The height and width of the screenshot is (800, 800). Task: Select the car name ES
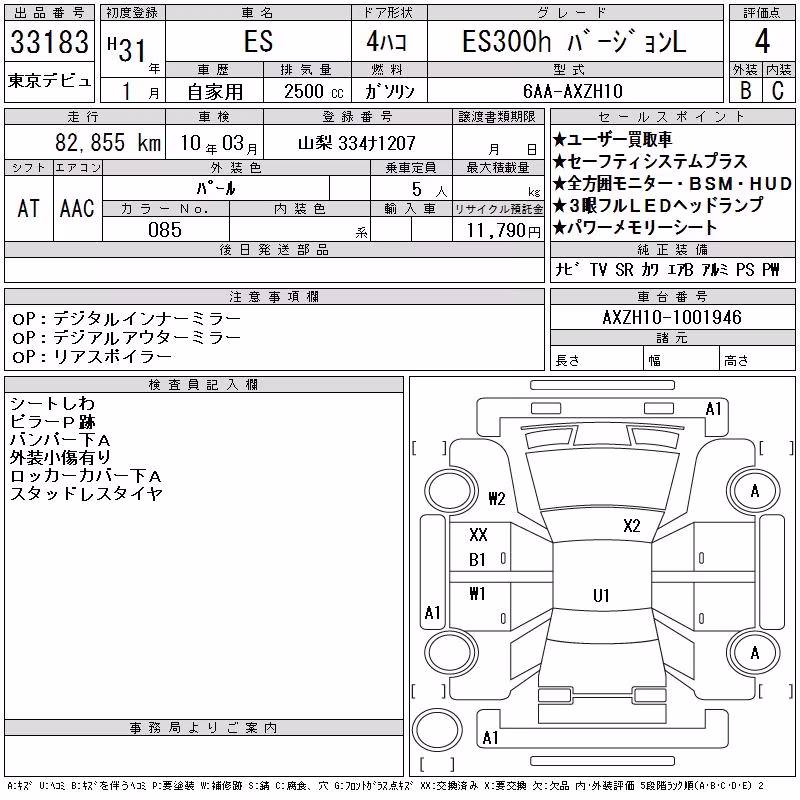[x=258, y=41]
